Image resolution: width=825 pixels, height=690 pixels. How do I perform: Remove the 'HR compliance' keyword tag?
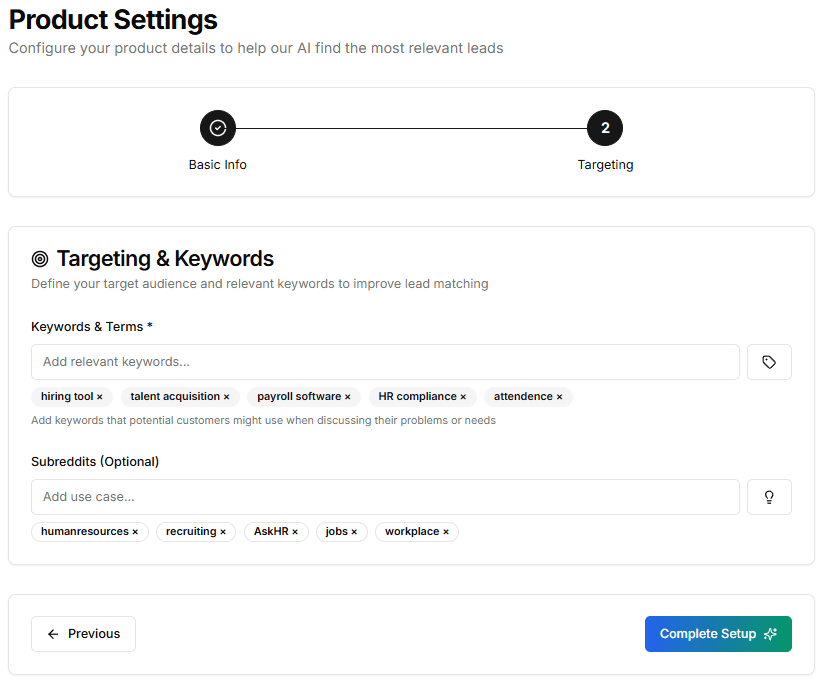click(463, 397)
